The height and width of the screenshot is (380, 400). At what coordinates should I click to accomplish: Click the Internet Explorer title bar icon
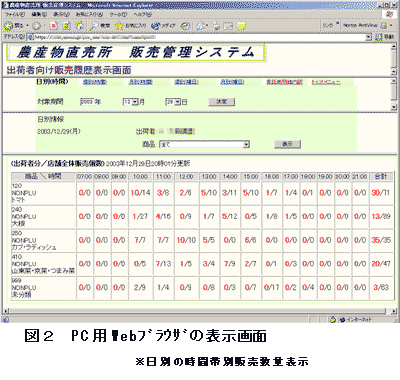coord(6,5)
